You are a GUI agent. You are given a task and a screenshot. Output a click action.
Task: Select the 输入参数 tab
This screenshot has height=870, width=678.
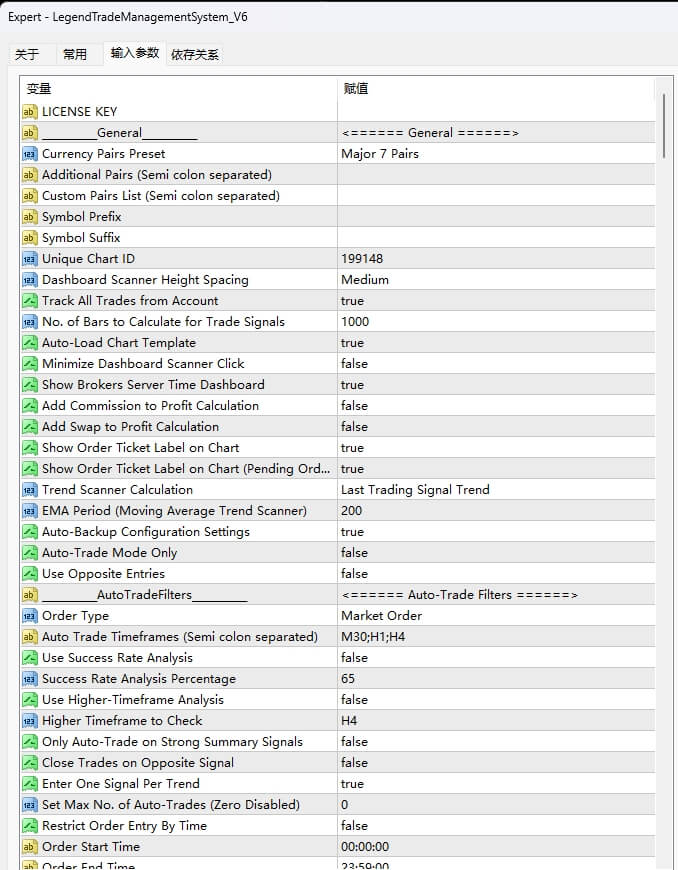pos(135,53)
